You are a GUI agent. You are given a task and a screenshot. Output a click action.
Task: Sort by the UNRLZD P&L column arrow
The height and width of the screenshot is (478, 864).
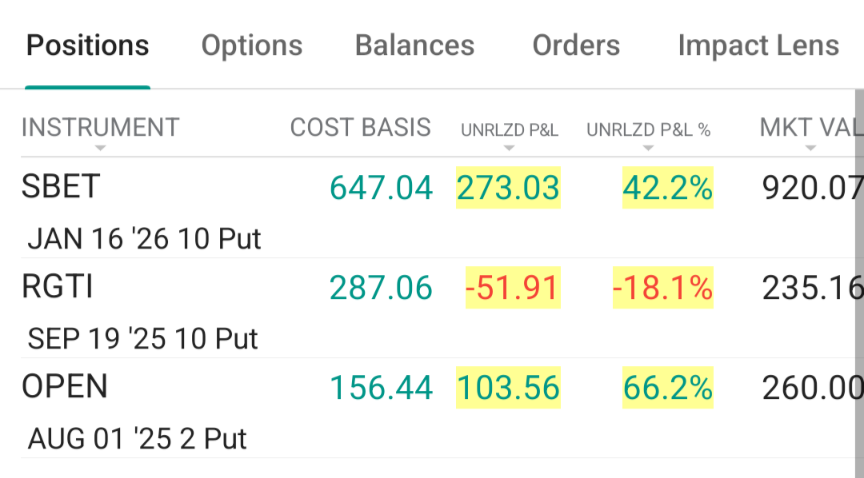tap(509, 148)
